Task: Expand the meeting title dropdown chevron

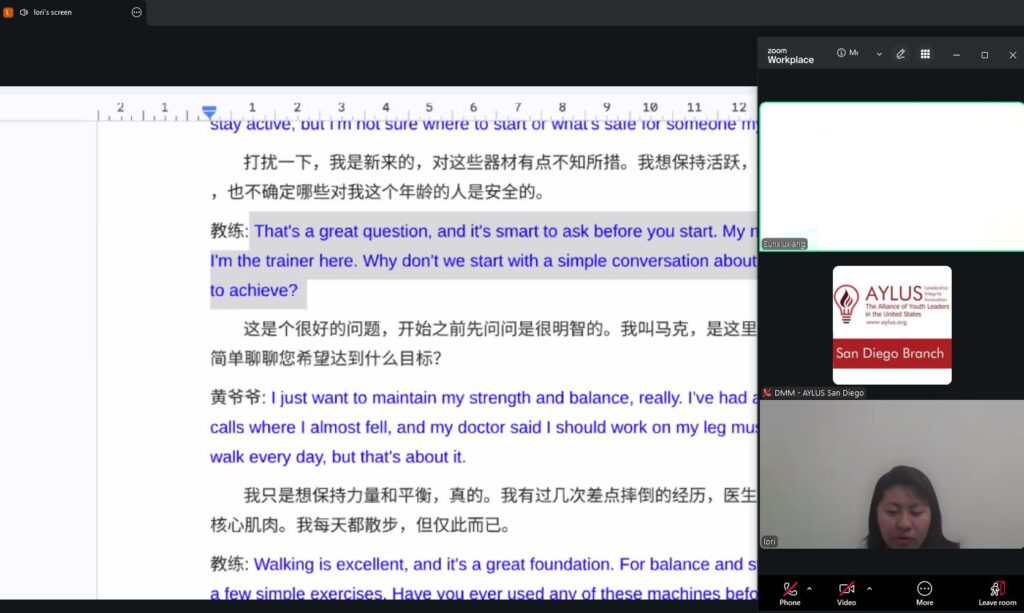Action: tap(879, 54)
